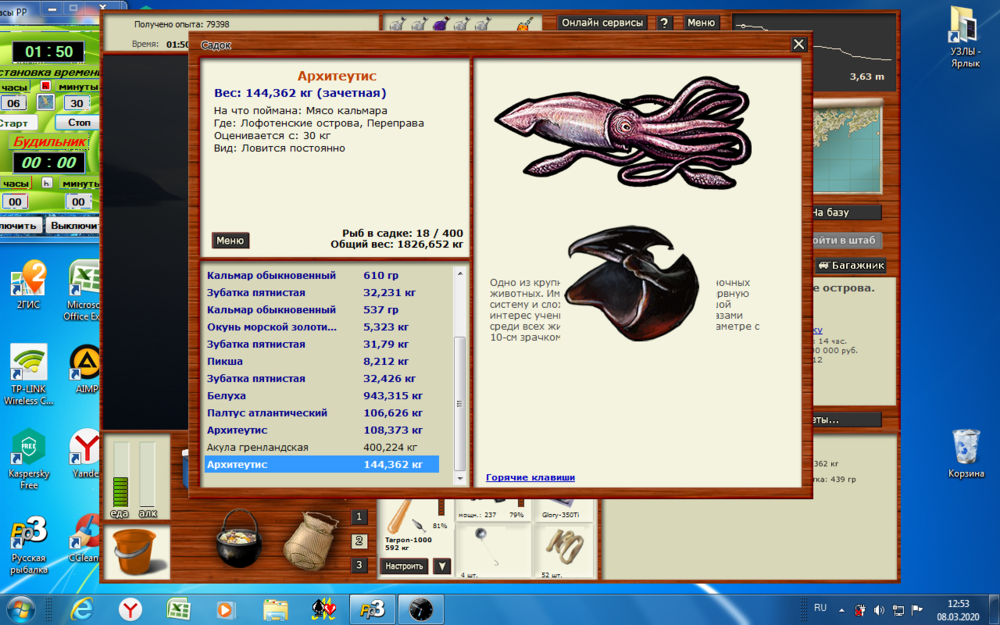Select the Glory-350Ti reel
The height and width of the screenshot is (625, 1000).
click(x=561, y=513)
